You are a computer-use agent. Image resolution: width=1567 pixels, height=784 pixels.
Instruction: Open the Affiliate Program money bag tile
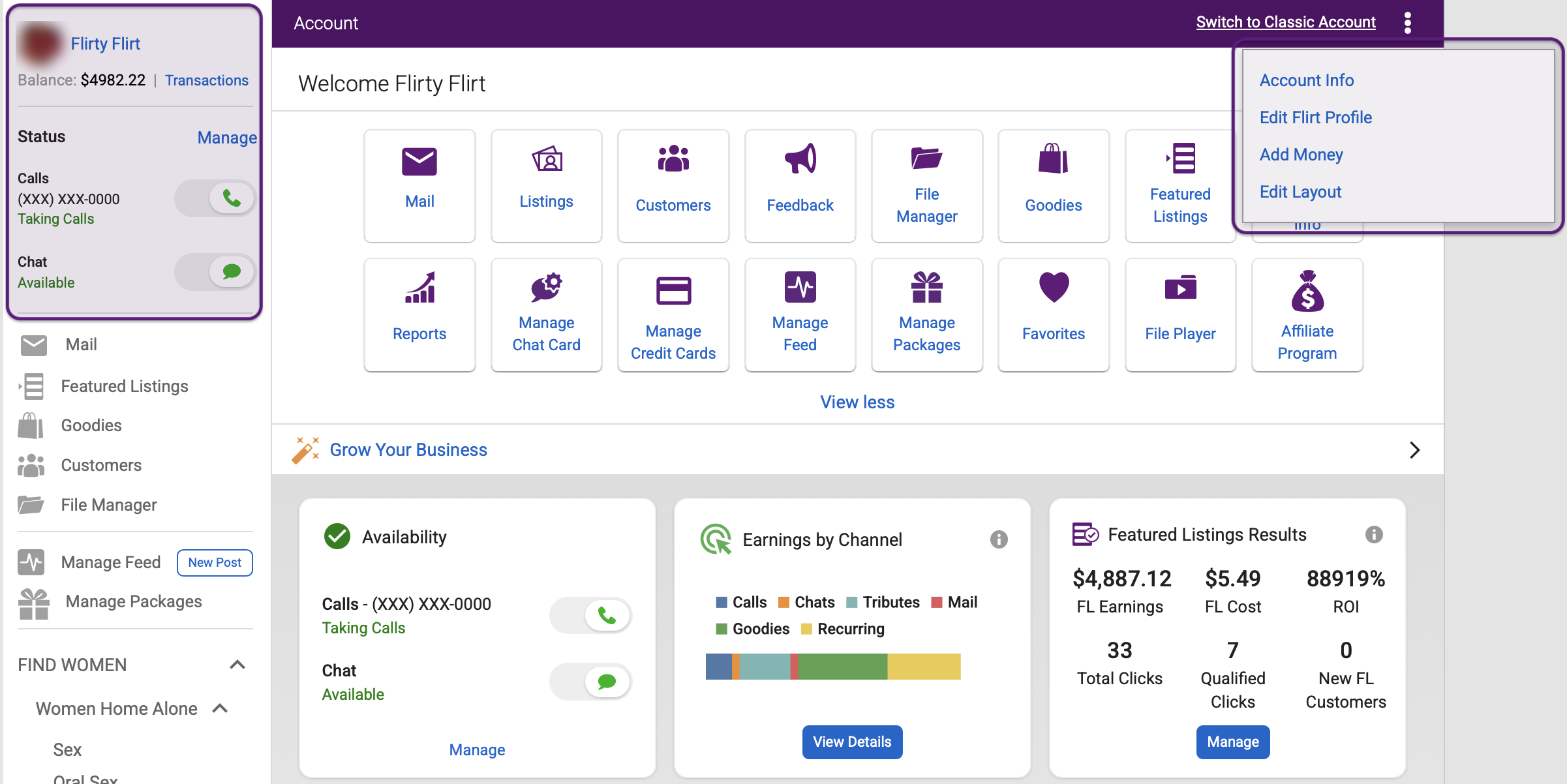[x=1307, y=315]
